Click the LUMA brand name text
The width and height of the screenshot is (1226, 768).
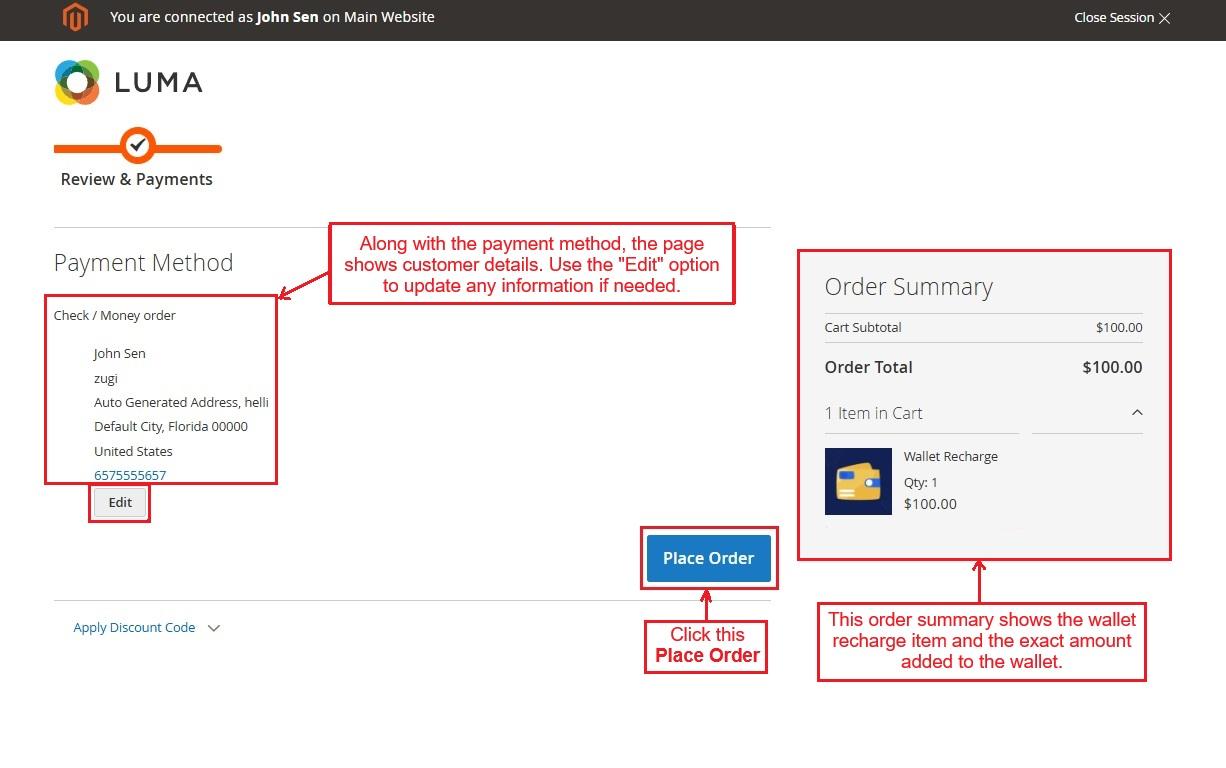[158, 83]
